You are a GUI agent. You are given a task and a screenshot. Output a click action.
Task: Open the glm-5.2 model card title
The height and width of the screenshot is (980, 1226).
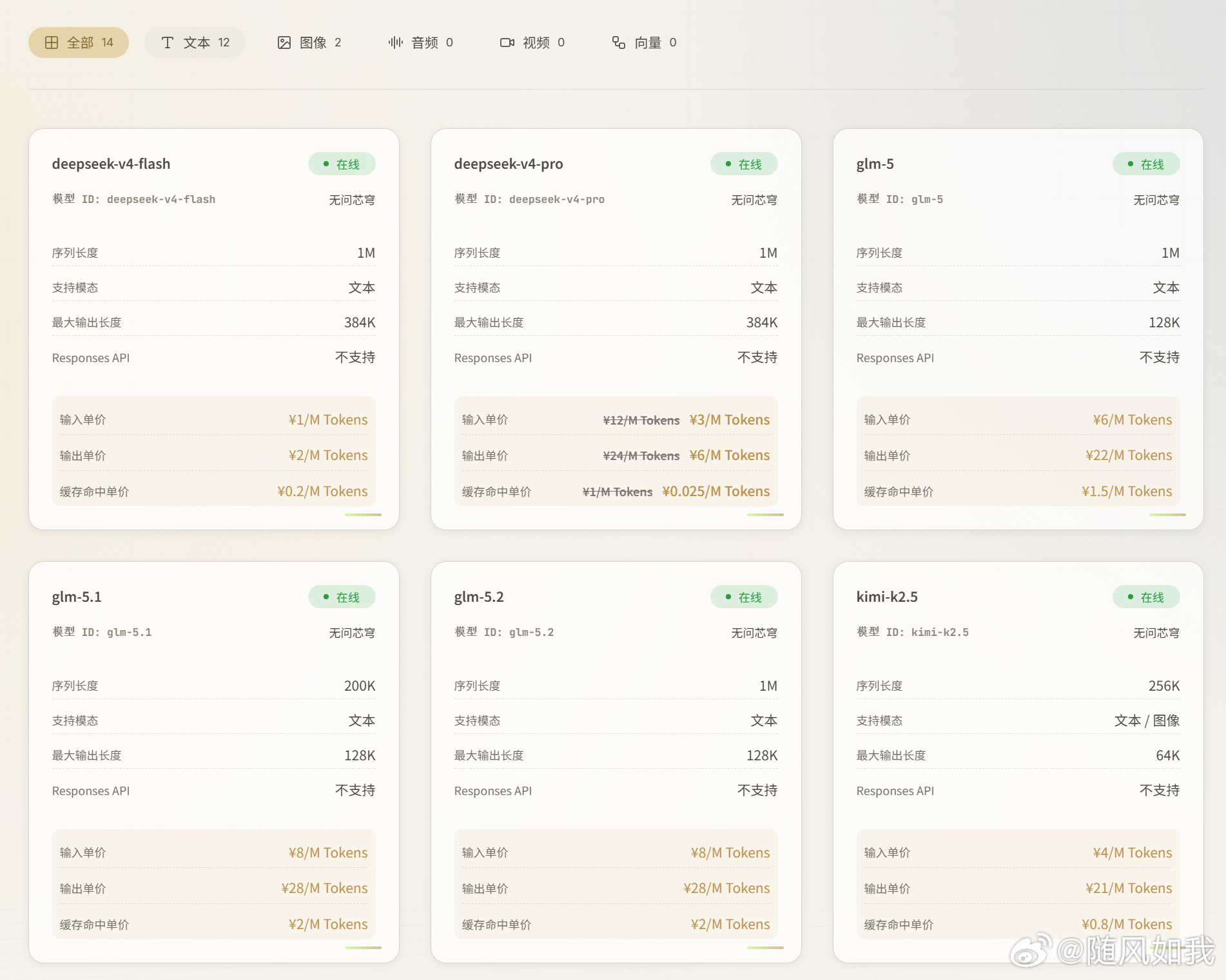(x=479, y=597)
